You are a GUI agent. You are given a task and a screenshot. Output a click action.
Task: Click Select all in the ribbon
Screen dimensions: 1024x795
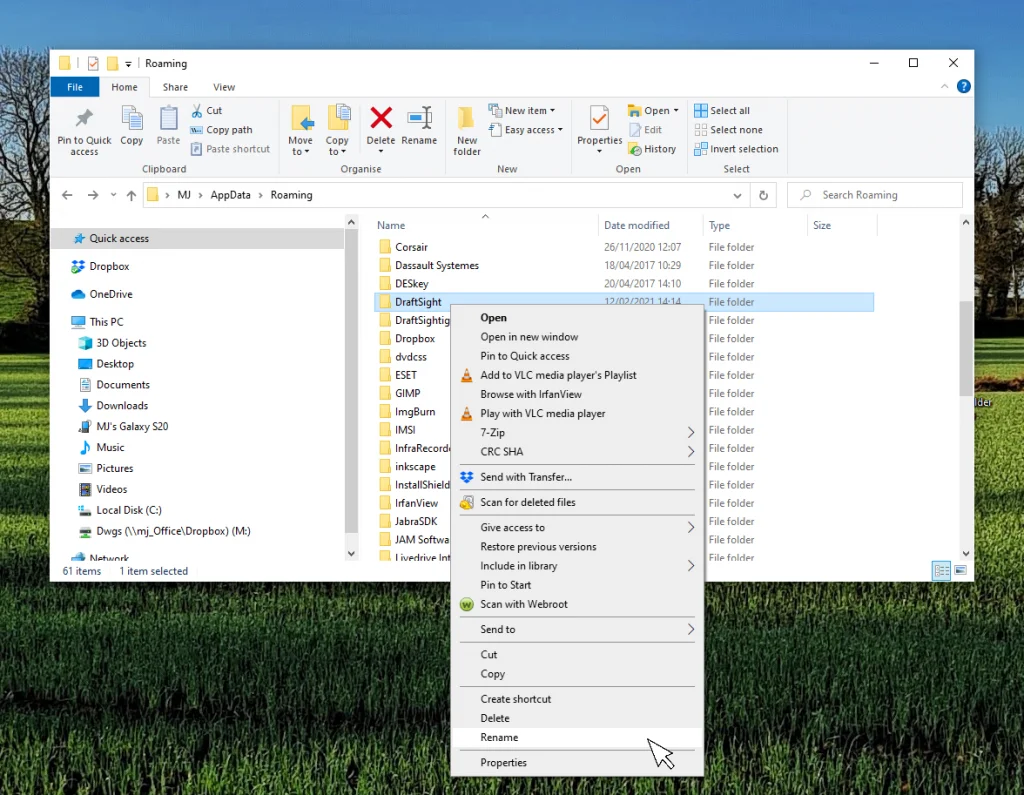click(727, 110)
